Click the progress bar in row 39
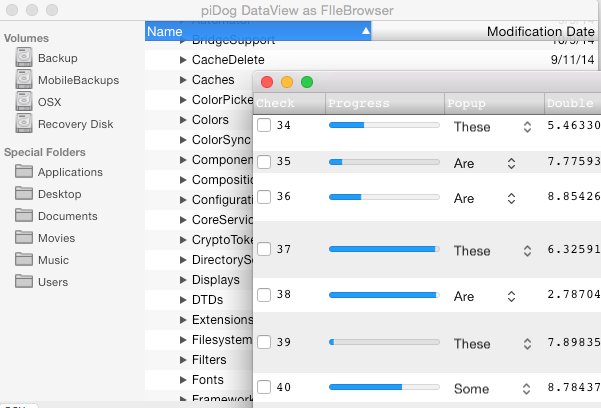This screenshot has height=408, width=601. [384, 342]
